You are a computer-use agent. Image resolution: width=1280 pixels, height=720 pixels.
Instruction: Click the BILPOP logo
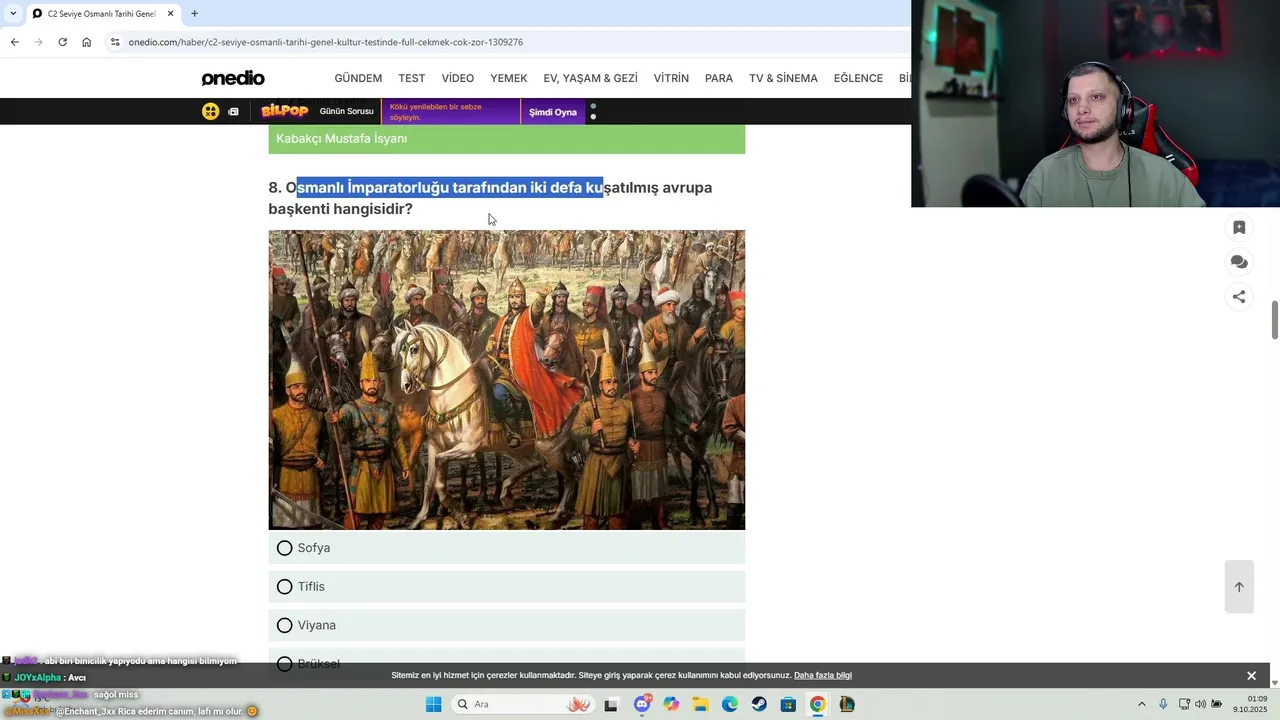[x=284, y=111]
